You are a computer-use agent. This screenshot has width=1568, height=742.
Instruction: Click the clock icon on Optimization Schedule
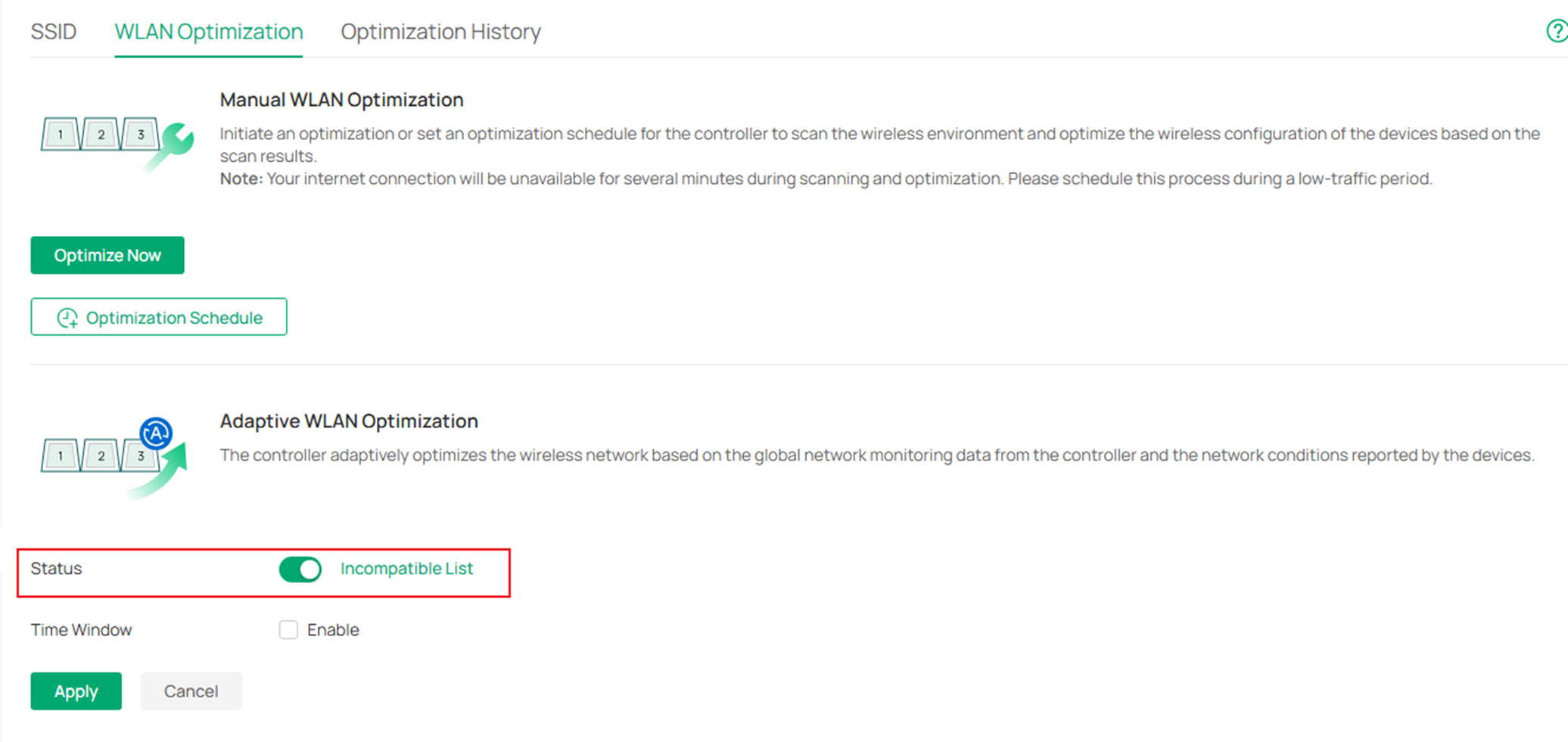point(68,317)
